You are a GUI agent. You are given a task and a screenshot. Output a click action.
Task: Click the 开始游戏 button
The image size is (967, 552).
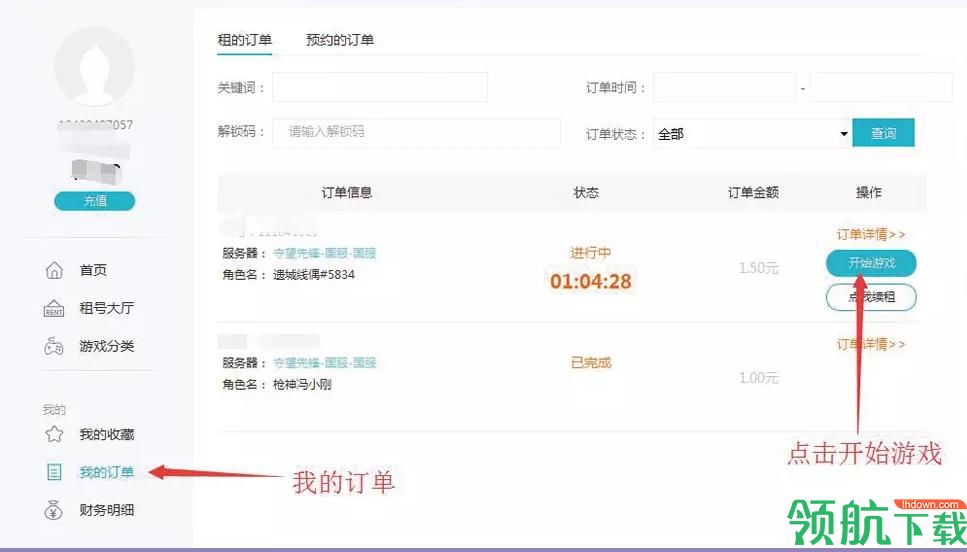coord(871,263)
